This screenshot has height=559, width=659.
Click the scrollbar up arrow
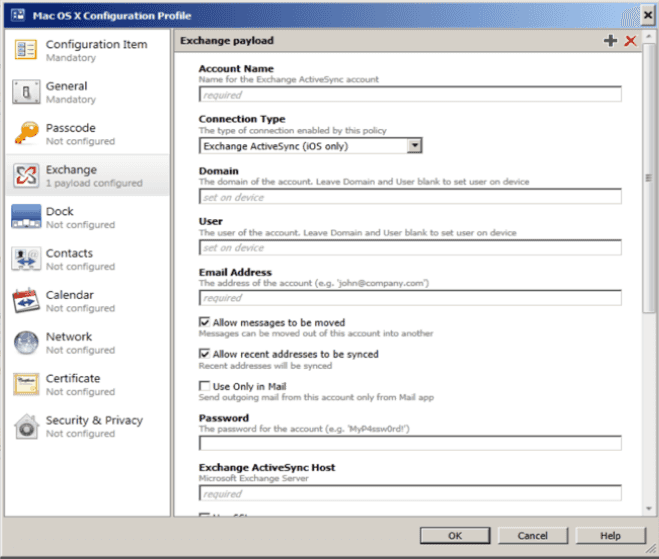(649, 37)
